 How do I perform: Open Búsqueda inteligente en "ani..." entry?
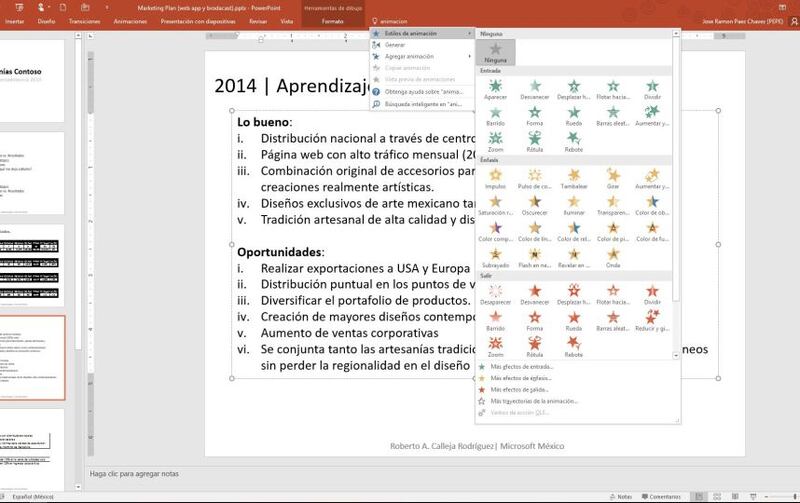tap(422, 104)
